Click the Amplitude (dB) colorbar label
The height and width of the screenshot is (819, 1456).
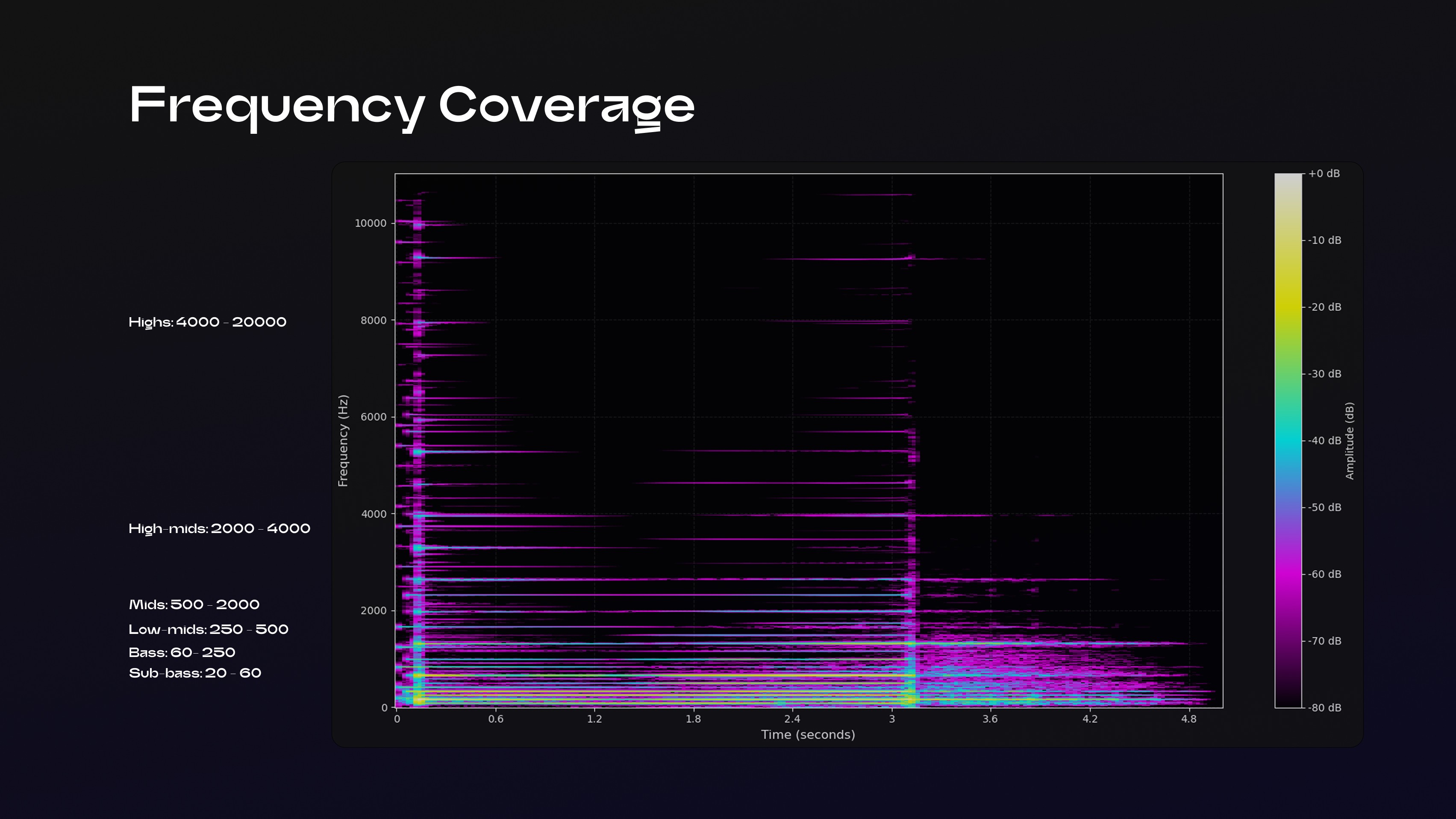pyautogui.click(x=1350, y=440)
